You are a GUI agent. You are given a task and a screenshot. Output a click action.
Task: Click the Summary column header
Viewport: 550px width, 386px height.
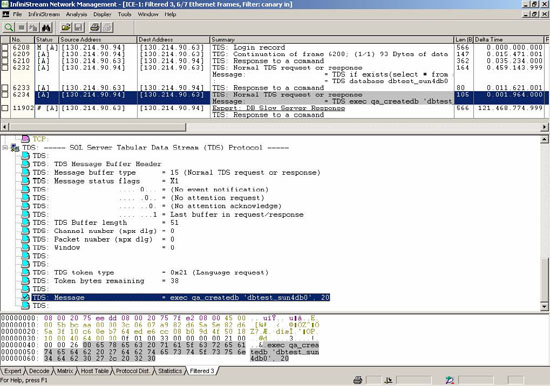[332, 40]
